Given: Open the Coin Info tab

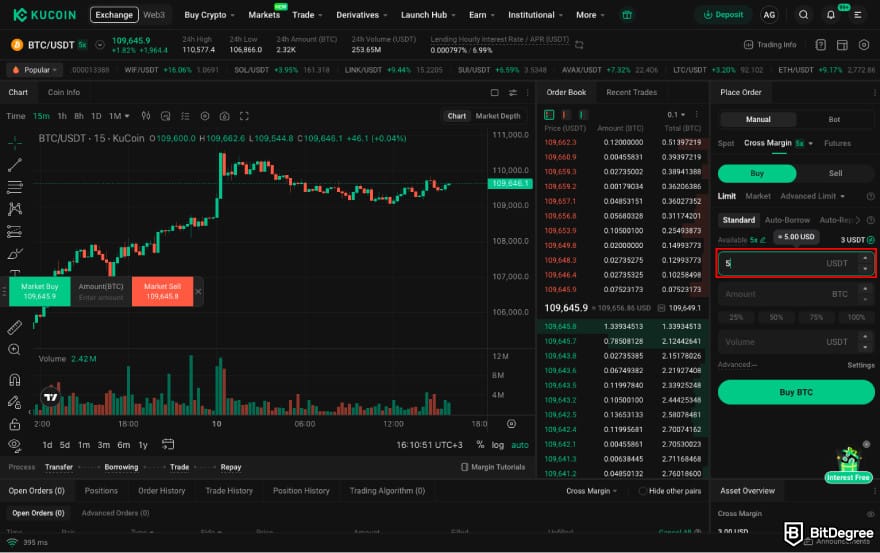Looking at the screenshot, I should click(x=64, y=93).
